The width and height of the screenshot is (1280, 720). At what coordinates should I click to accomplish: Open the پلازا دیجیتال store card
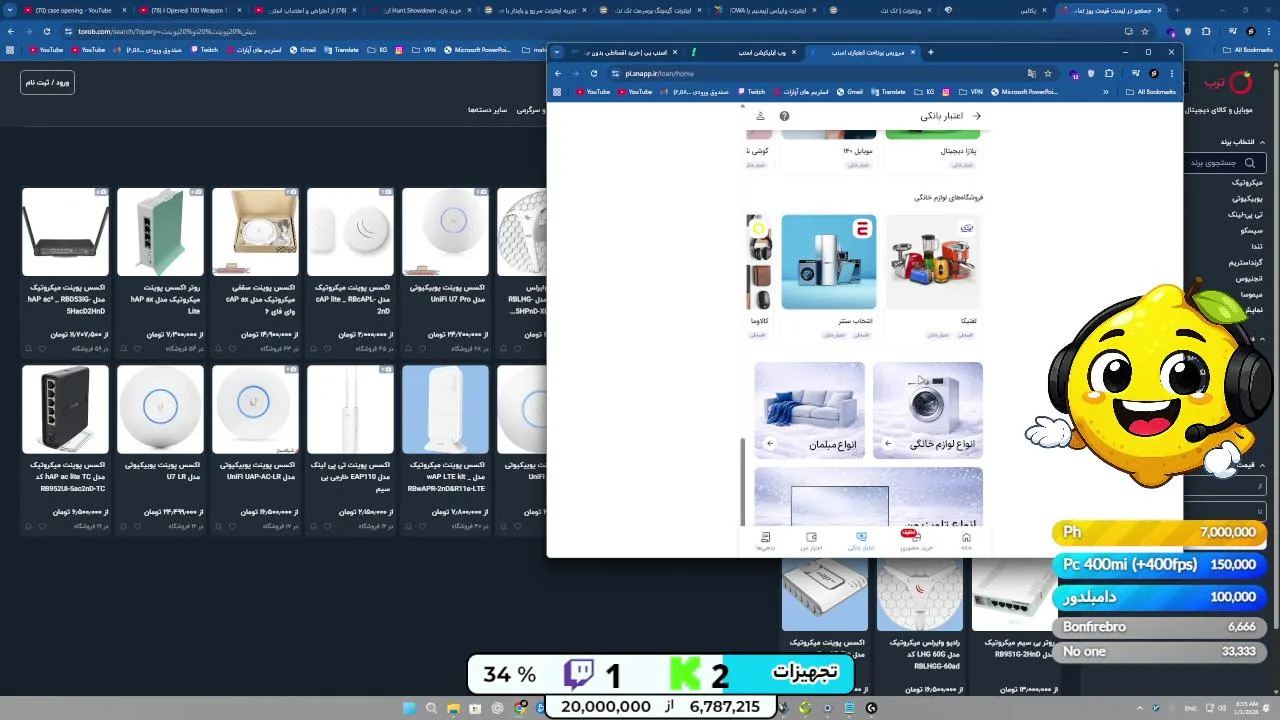[x=933, y=150]
